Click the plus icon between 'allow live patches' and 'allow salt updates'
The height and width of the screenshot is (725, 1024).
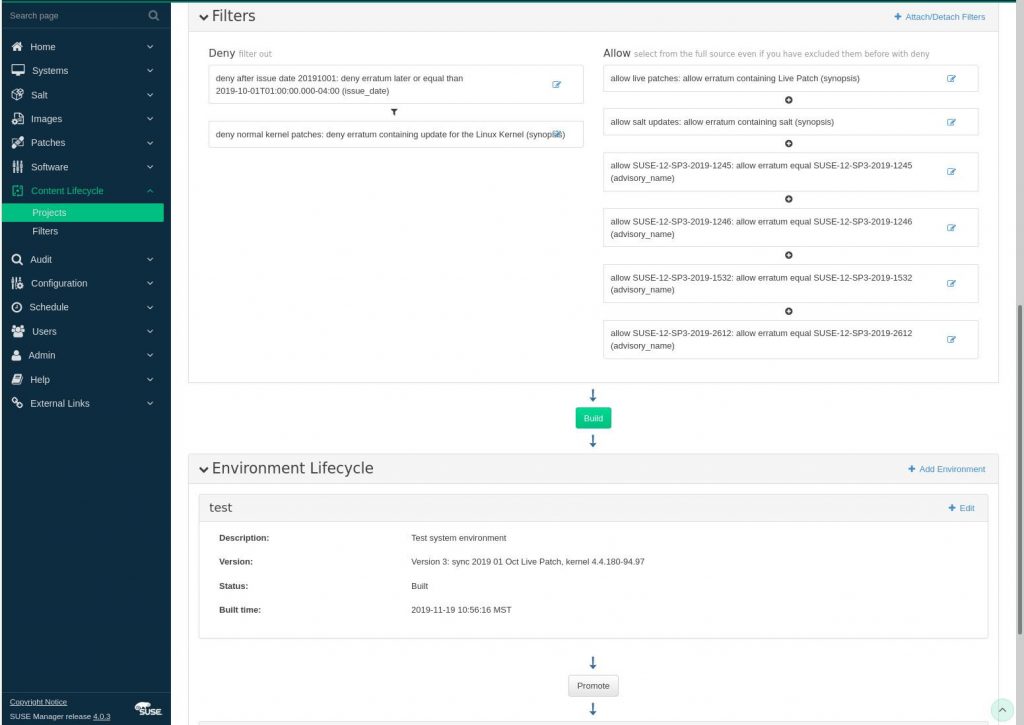tap(789, 99)
